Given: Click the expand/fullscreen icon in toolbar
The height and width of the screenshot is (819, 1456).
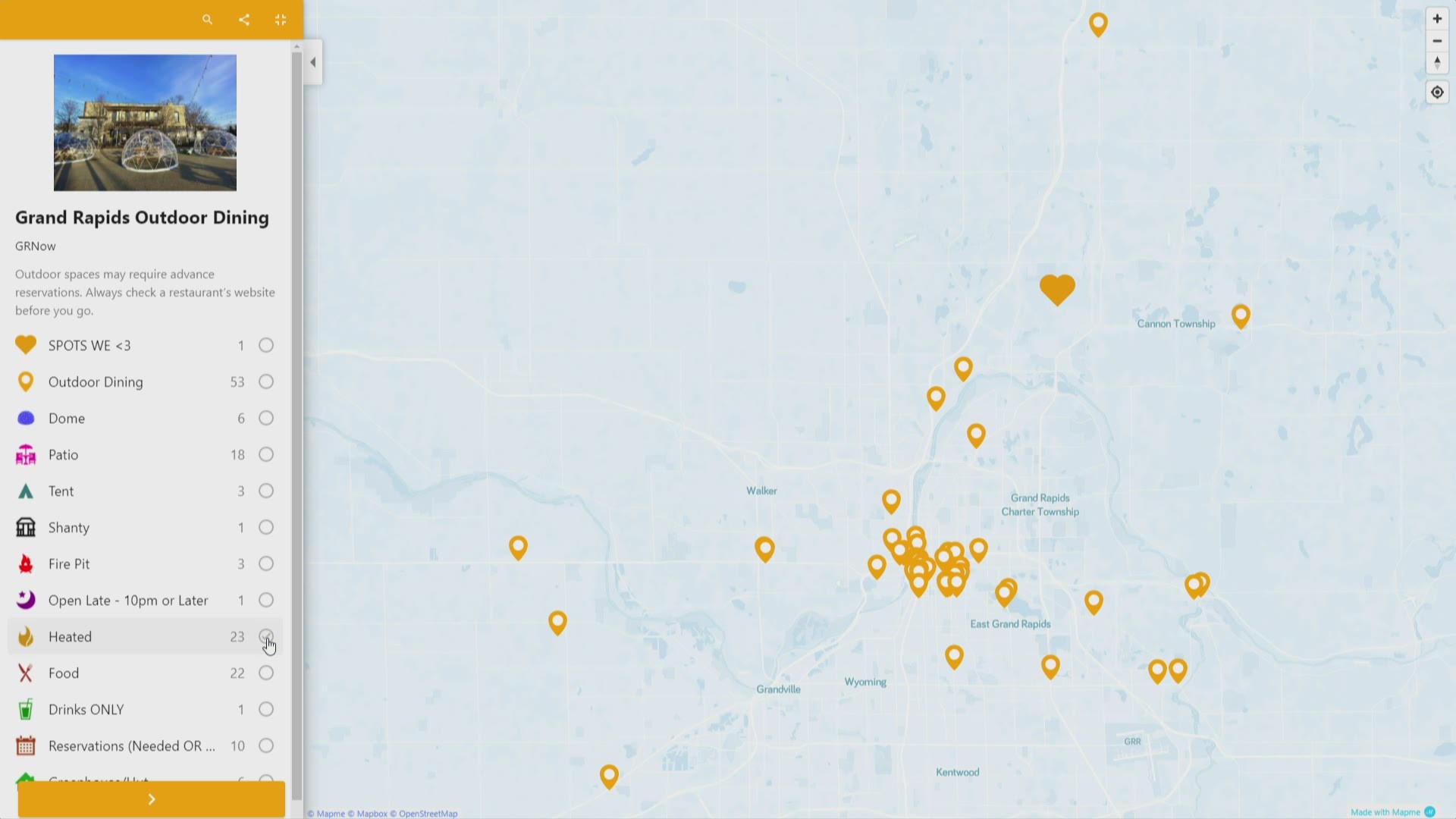Looking at the screenshot, I should (280, 20).
